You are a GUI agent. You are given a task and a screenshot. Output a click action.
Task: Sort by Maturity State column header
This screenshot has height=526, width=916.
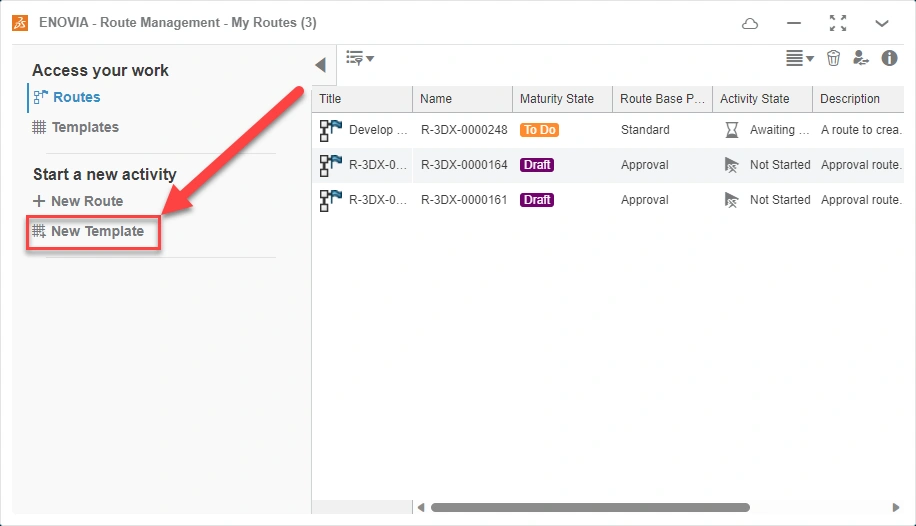point(563,99)
